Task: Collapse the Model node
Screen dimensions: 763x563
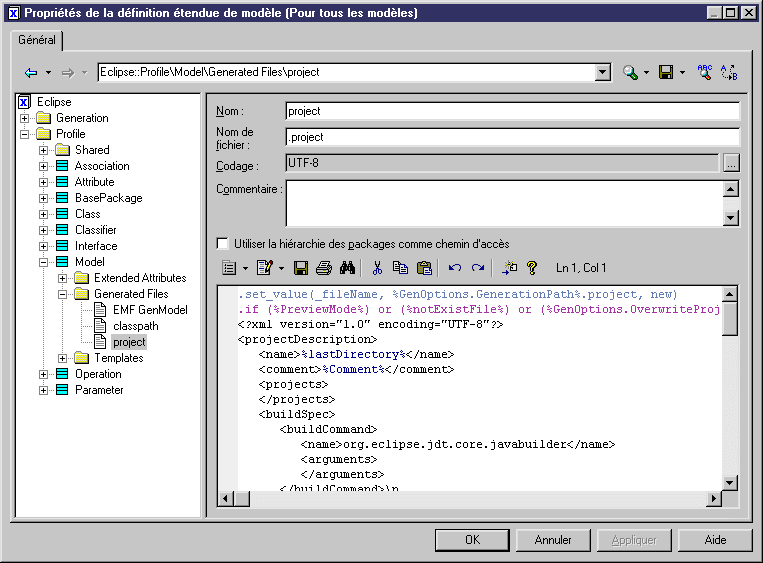Action: (x=43, y=262)
